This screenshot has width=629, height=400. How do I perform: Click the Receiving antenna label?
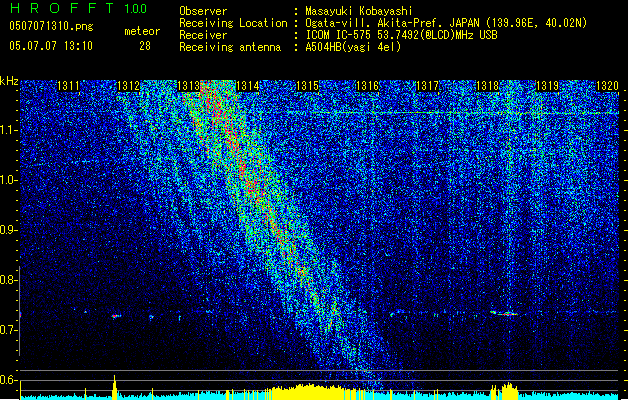(x=230, y=47)
